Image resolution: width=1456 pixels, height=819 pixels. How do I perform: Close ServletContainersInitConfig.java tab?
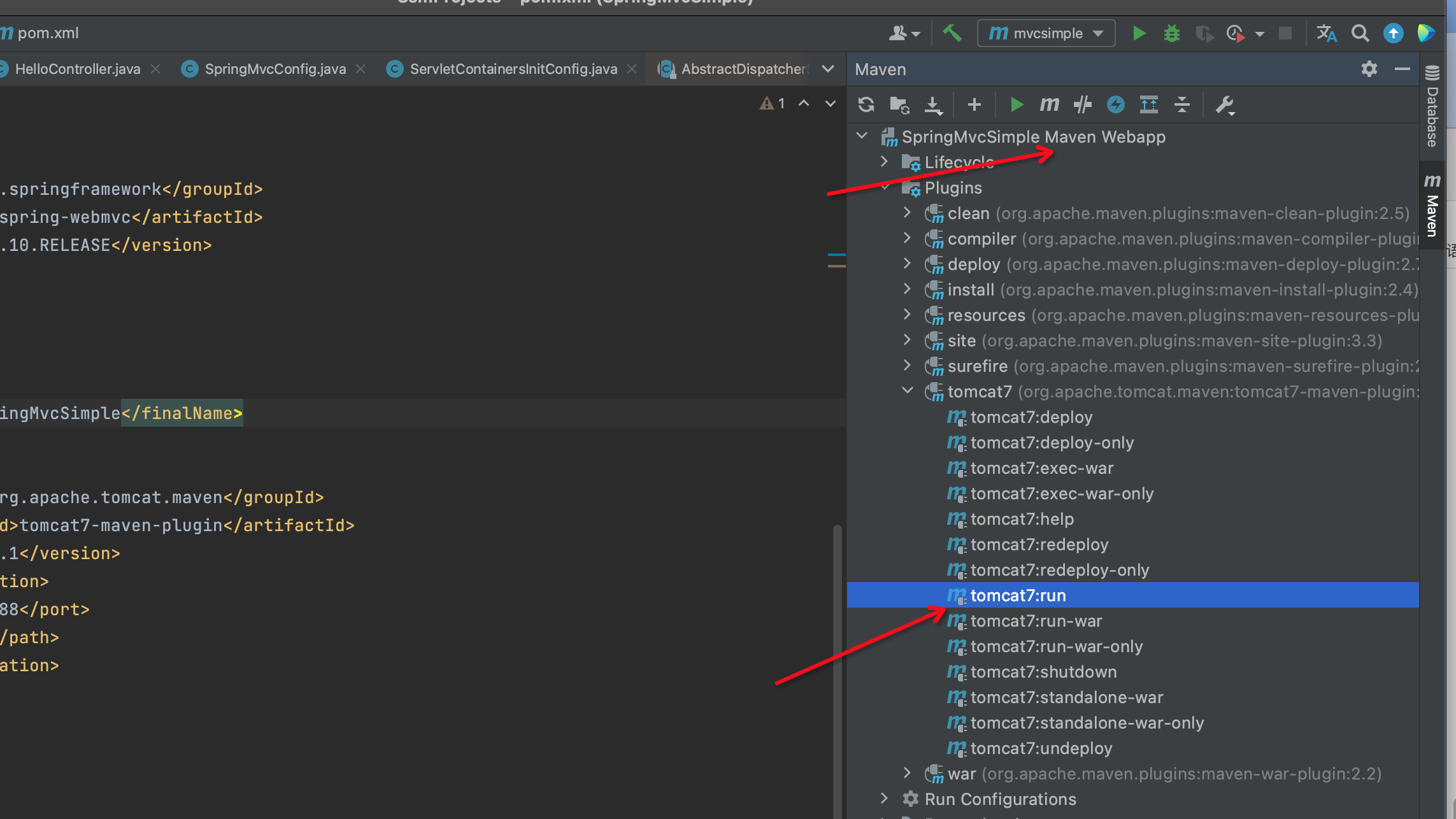point(632,69)
